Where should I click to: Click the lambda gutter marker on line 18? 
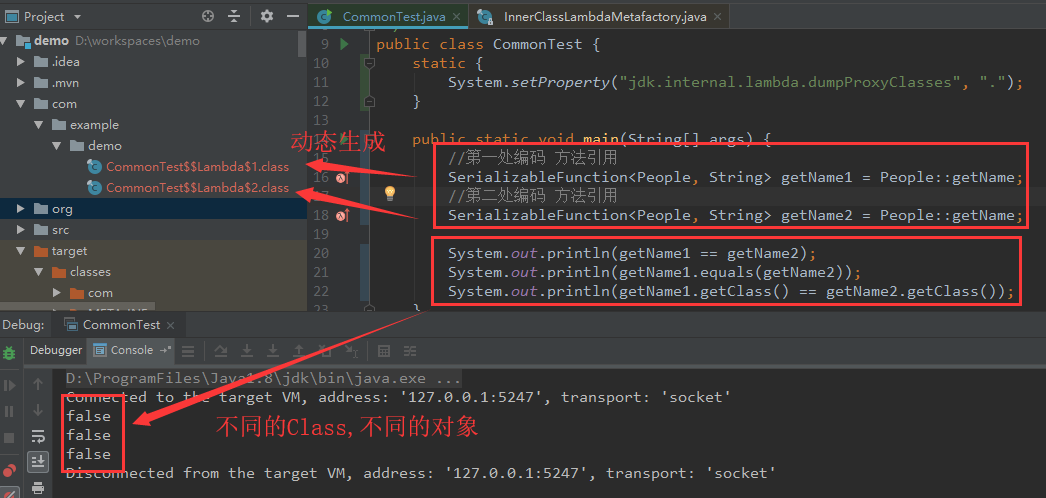click(x=343, y=215)
